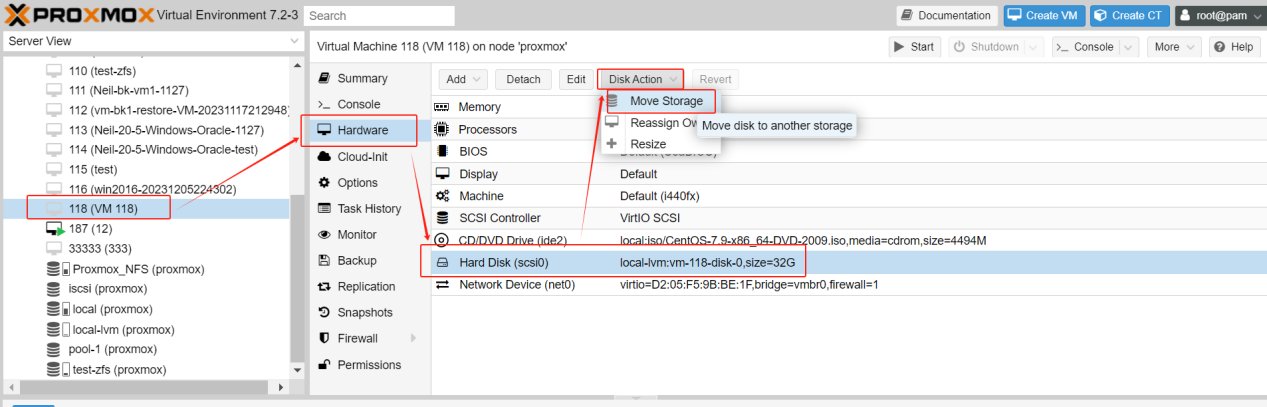The height and width of the screenshot is (407, 1267).
Task: Select the Display hardware row
Action: pyautogui.click(x=848, y=174)
